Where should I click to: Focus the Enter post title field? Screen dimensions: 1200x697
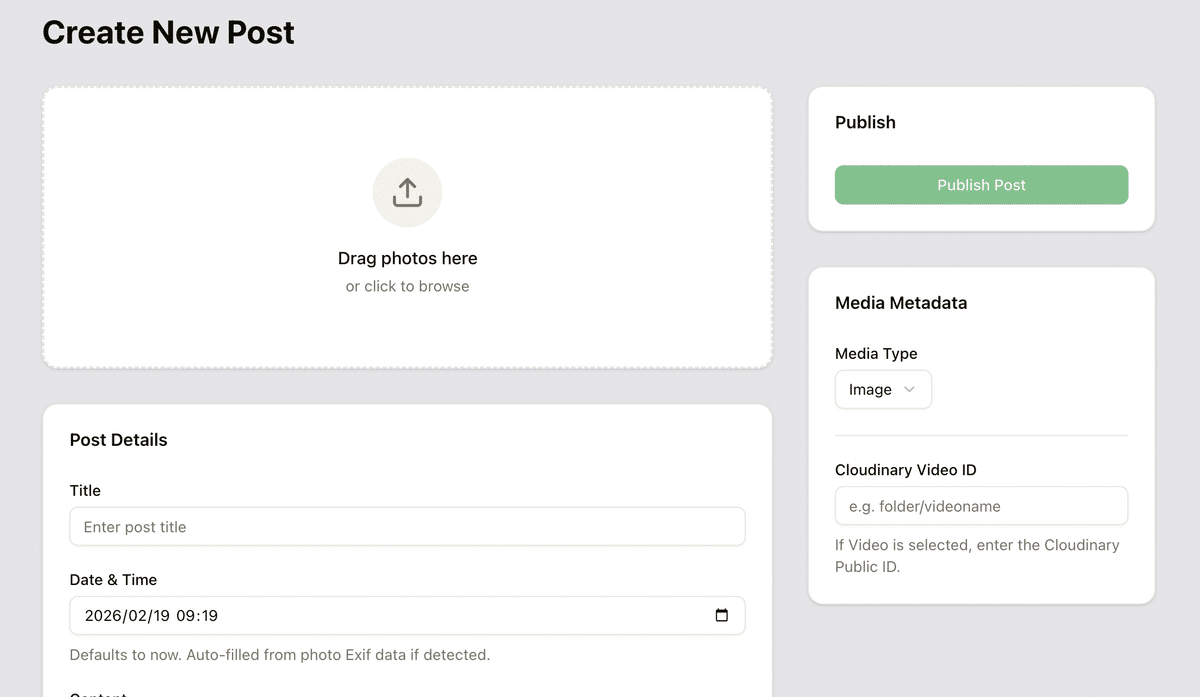pos(407,527)
